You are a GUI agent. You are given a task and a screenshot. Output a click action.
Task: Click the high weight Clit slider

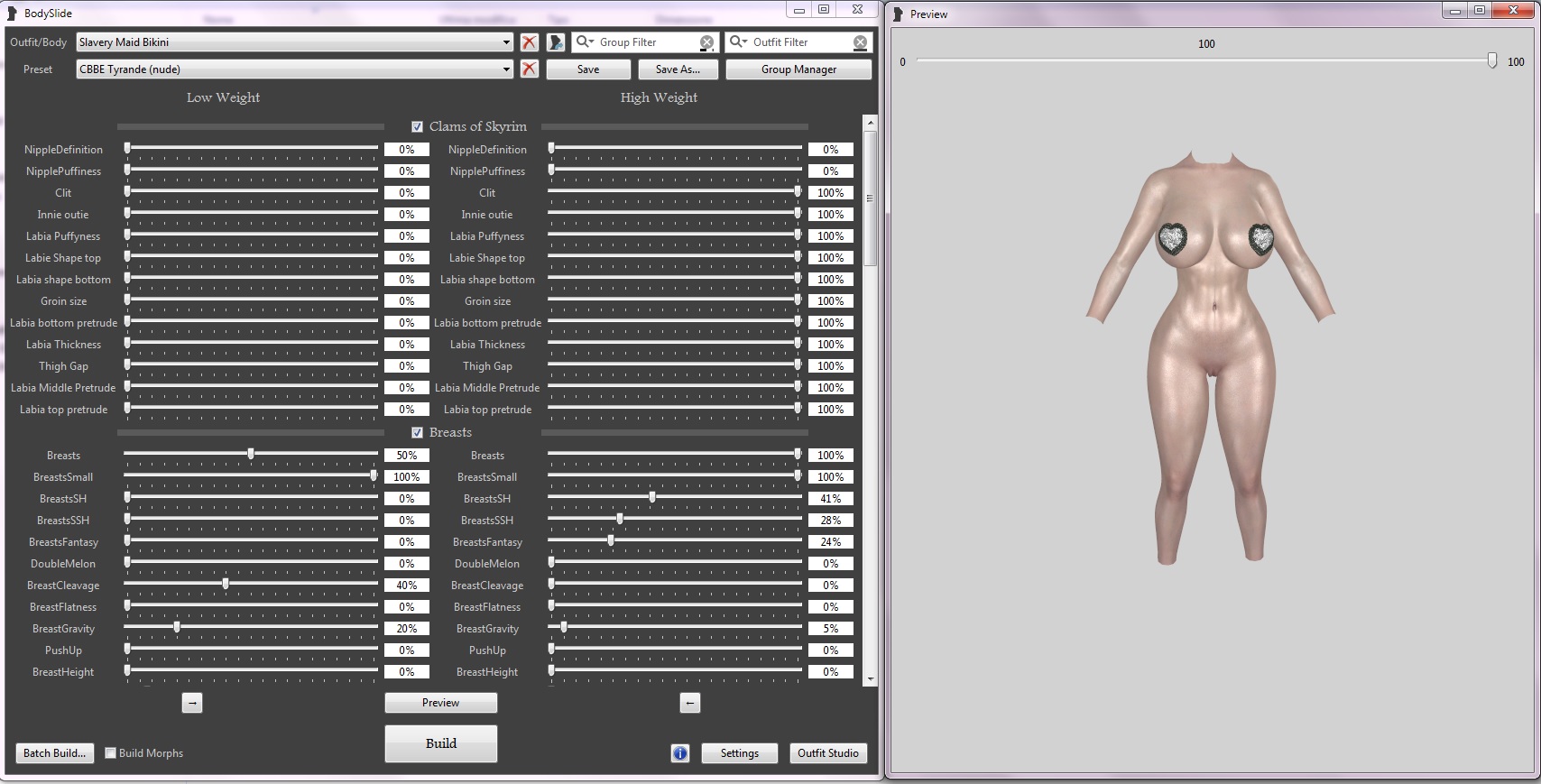tap(674, 191)
